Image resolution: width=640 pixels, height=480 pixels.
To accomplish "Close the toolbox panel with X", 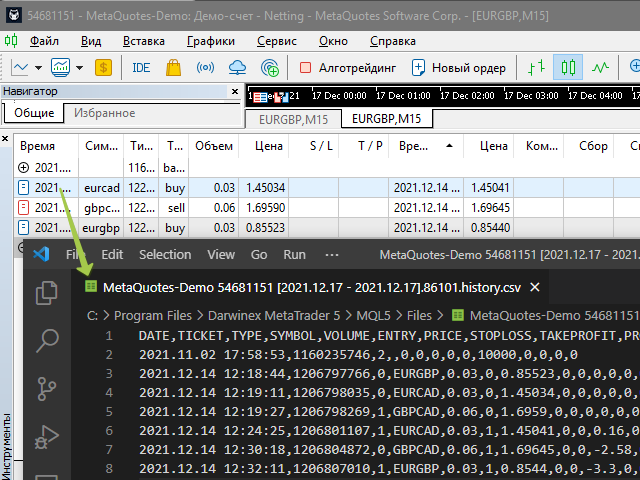I will [x=5, y=139].
